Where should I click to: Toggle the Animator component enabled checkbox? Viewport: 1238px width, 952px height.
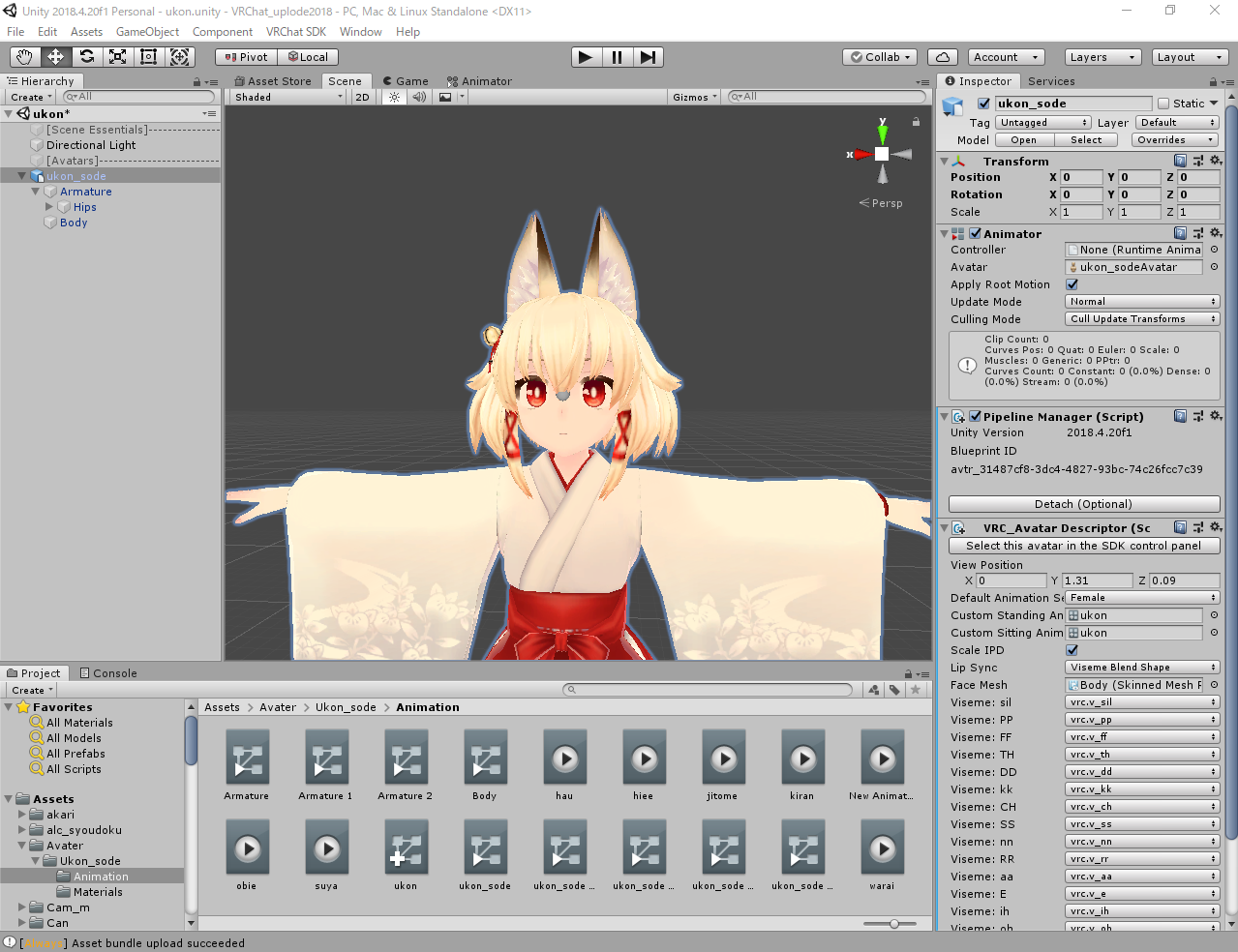click(x=976, y=233)
